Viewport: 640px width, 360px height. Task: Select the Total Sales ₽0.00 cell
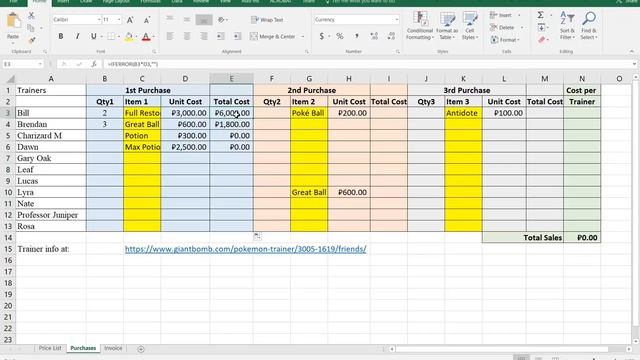(x=582, y=238)
